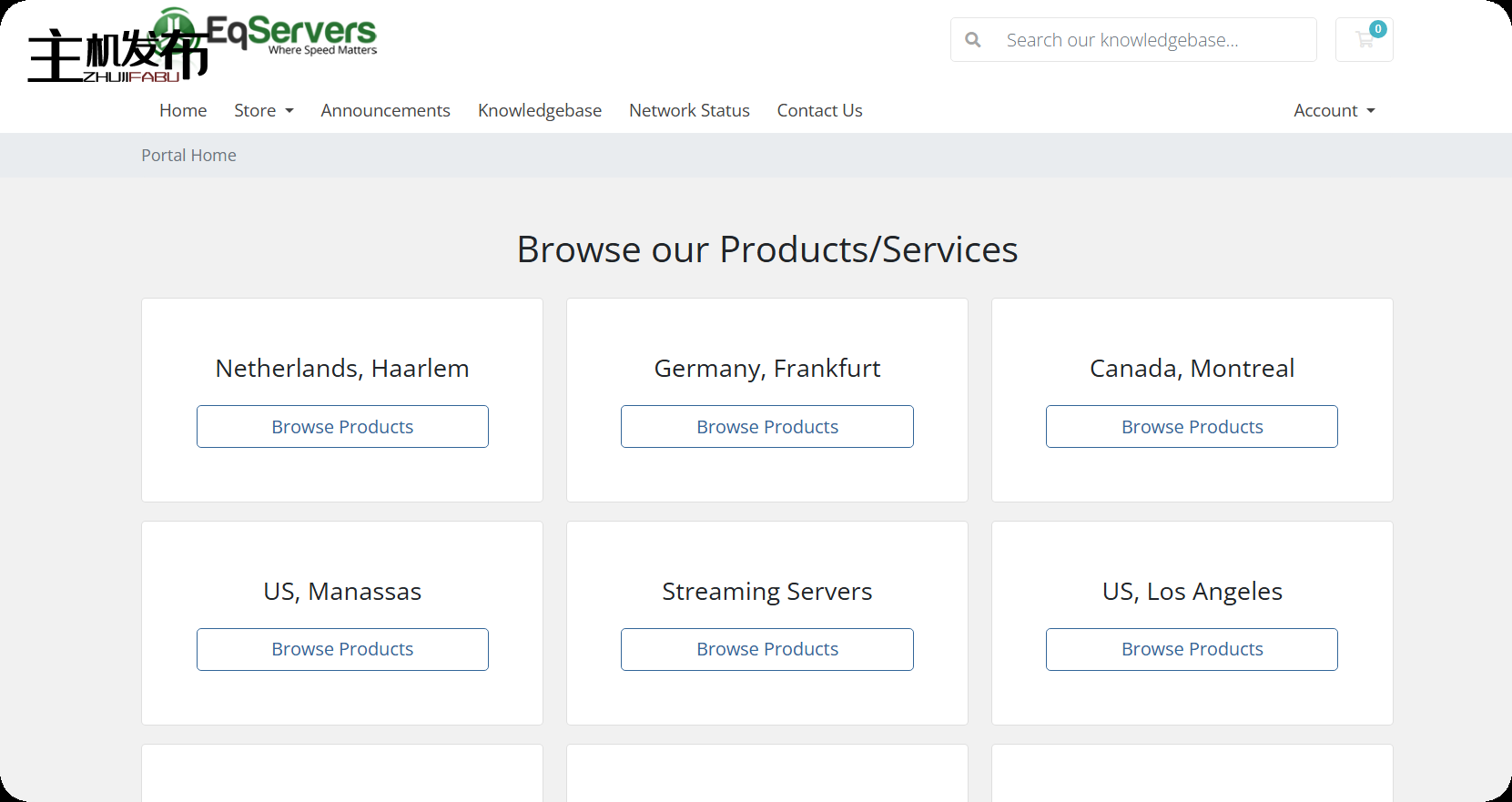This screenshot has height=802, width=1512.
Task: Browse products for Streaming Servers
Action: pos(767,649)
